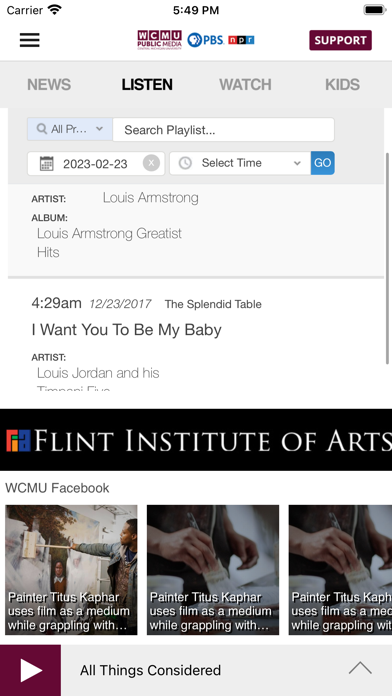
Task: Open the Select Time dropdown
Action: pos(240,163)
